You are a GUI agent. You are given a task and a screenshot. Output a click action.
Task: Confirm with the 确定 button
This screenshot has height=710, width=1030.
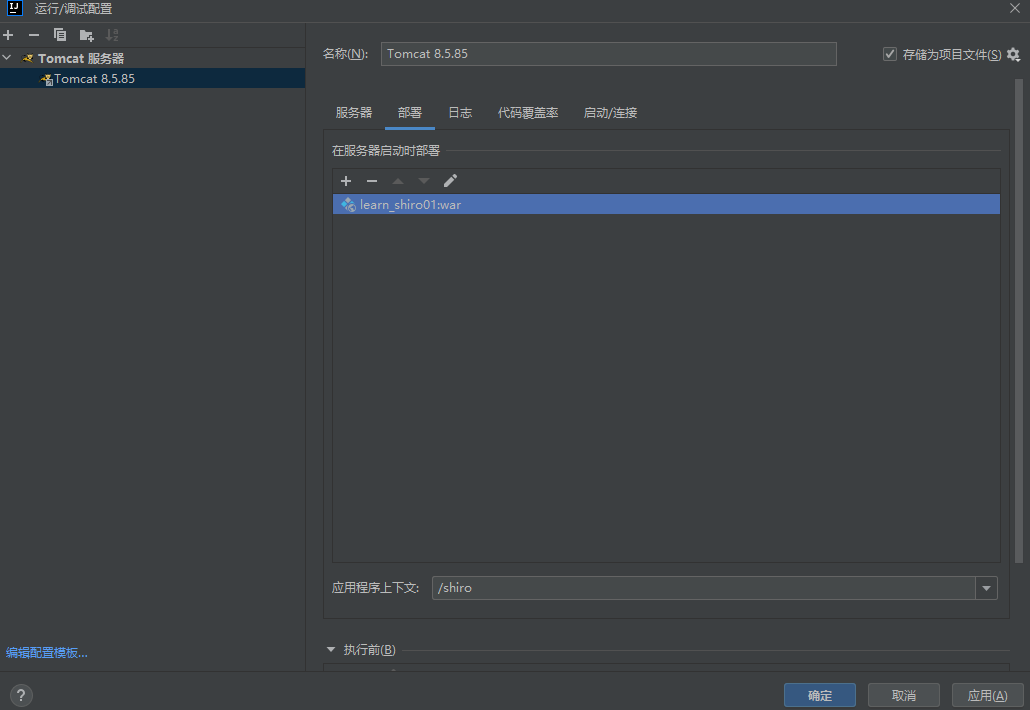pyautogui.click(x=820, y=695)
